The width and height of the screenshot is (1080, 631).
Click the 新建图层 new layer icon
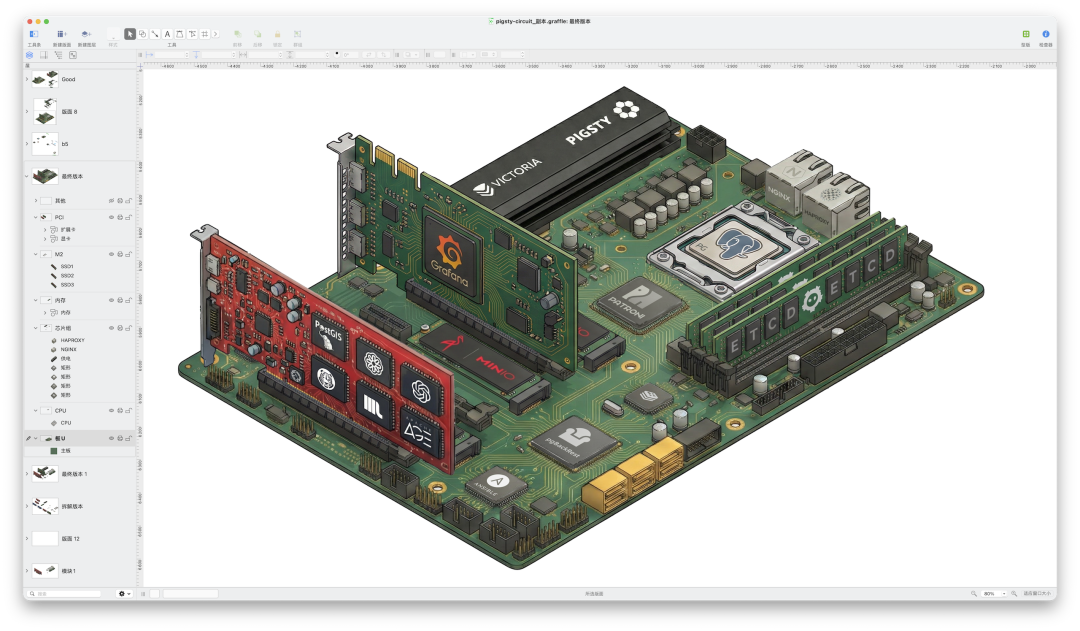86,34
